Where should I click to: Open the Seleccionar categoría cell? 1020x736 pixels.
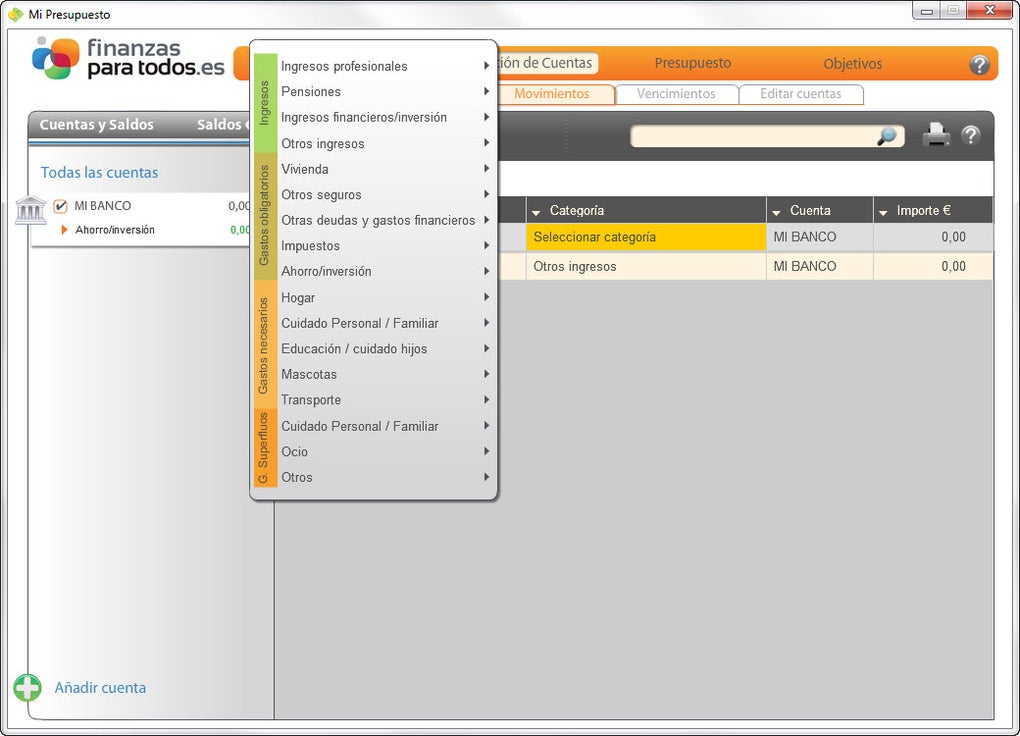click(x=646, y=237)
